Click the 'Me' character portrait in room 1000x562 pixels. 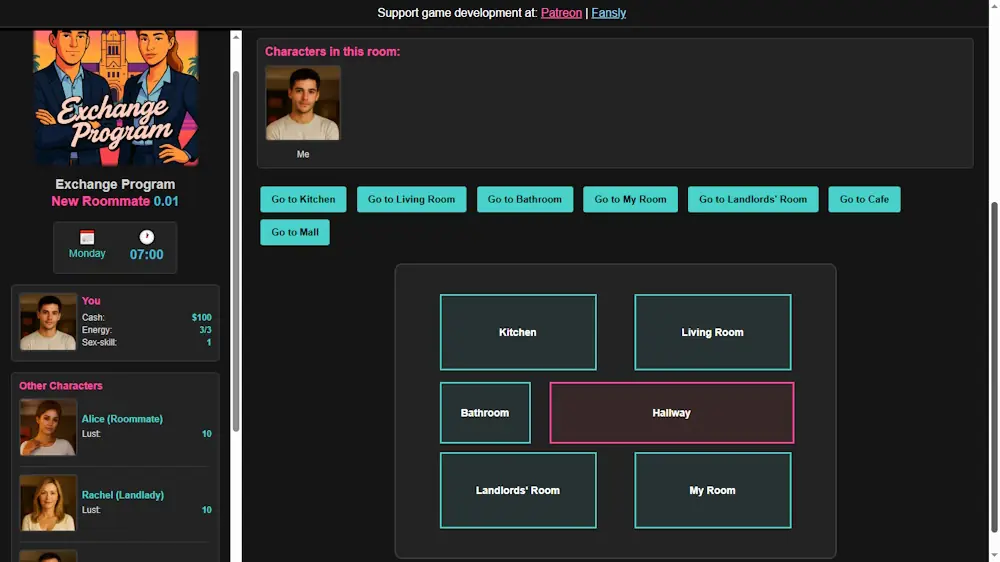point(303,104)
